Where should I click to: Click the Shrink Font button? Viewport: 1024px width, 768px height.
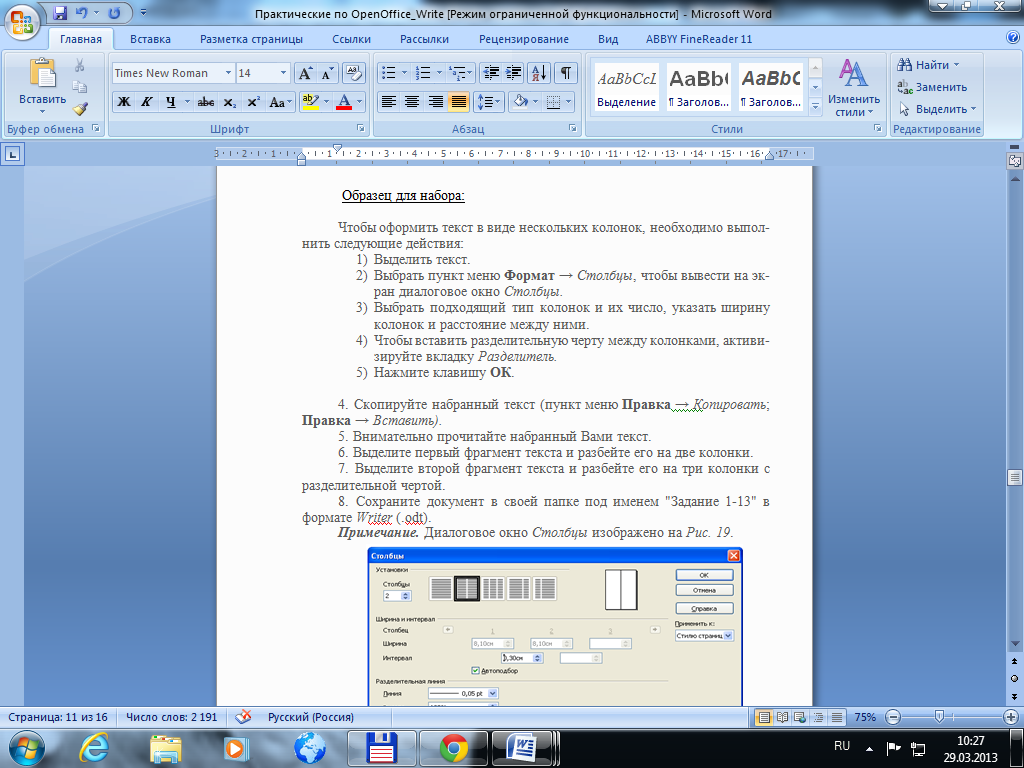point(327,73)
